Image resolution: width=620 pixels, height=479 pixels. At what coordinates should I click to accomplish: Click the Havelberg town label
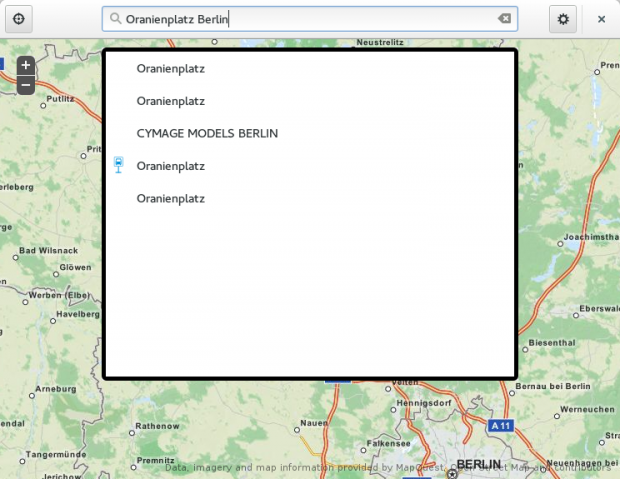coord(78,314)
